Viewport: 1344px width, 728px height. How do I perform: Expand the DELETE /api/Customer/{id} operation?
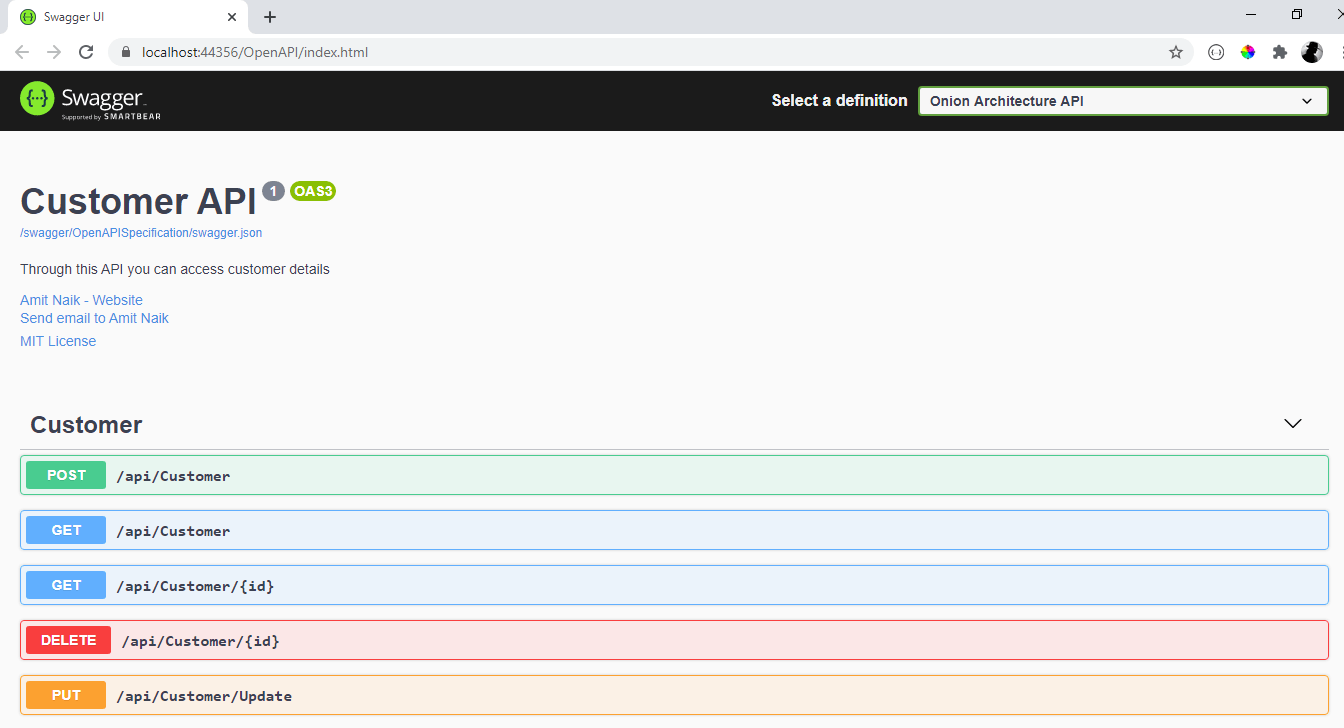[672, 640]
